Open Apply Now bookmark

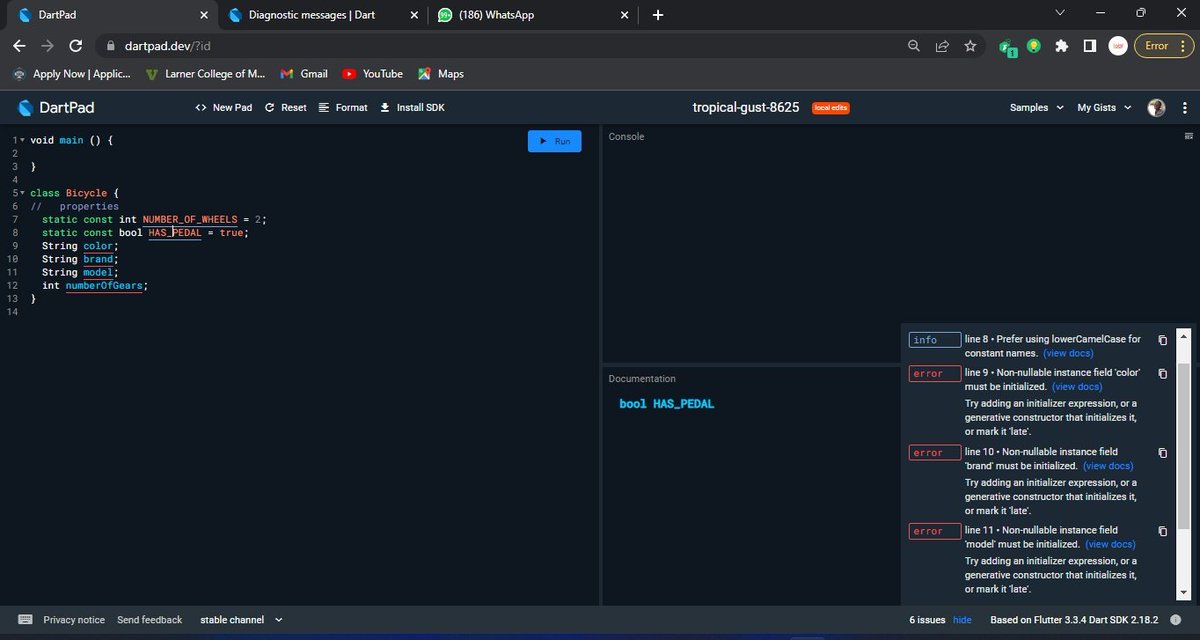pos(72,74)
